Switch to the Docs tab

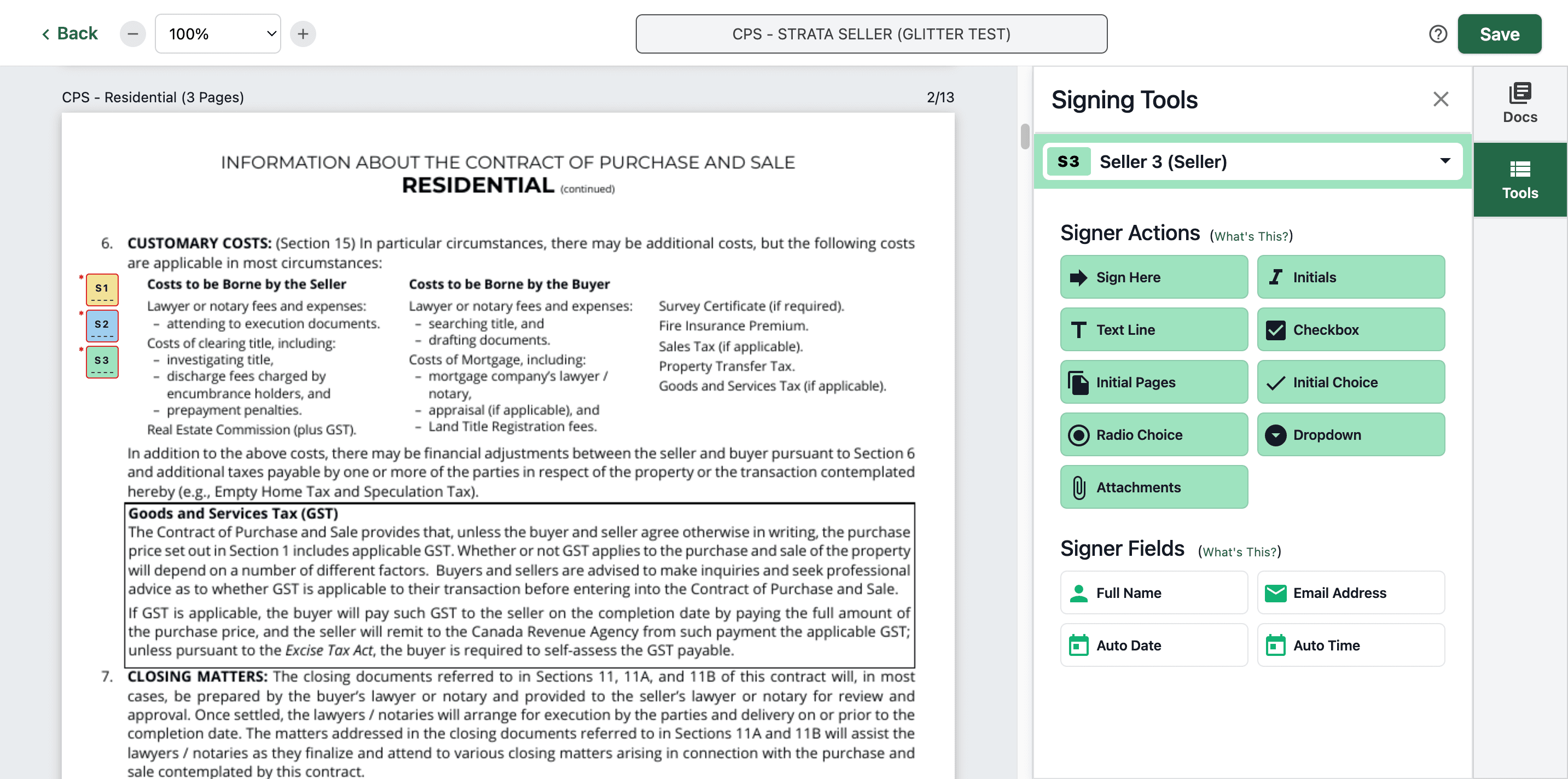click(1520, 104)
